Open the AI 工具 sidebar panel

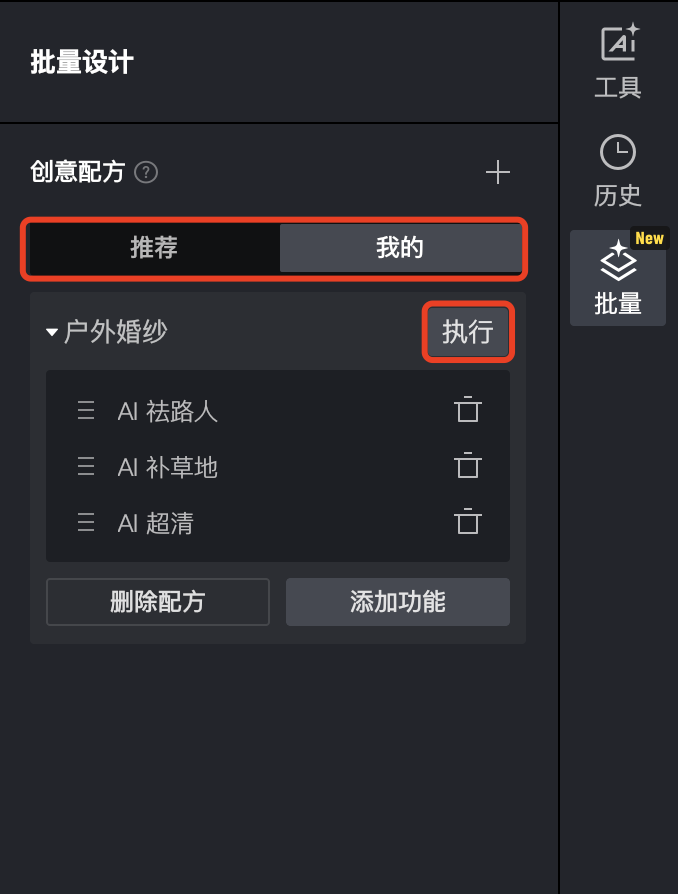618,61
